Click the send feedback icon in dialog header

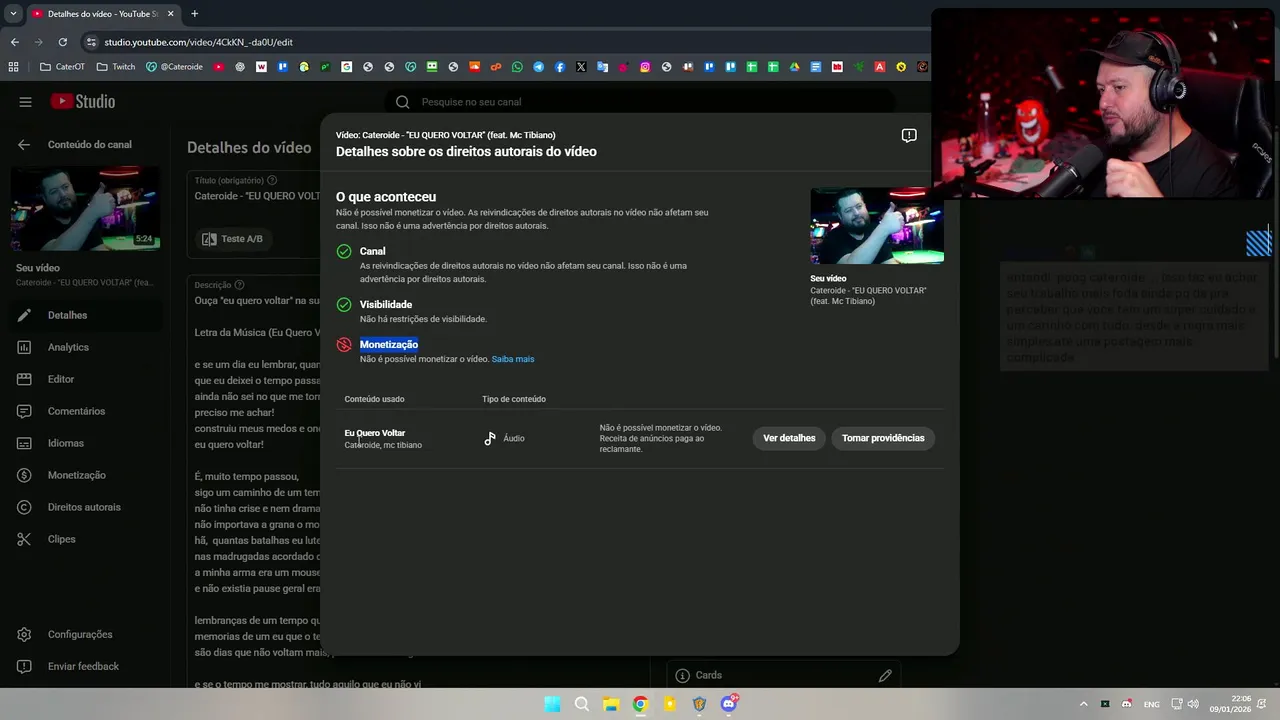click(909, 136)
